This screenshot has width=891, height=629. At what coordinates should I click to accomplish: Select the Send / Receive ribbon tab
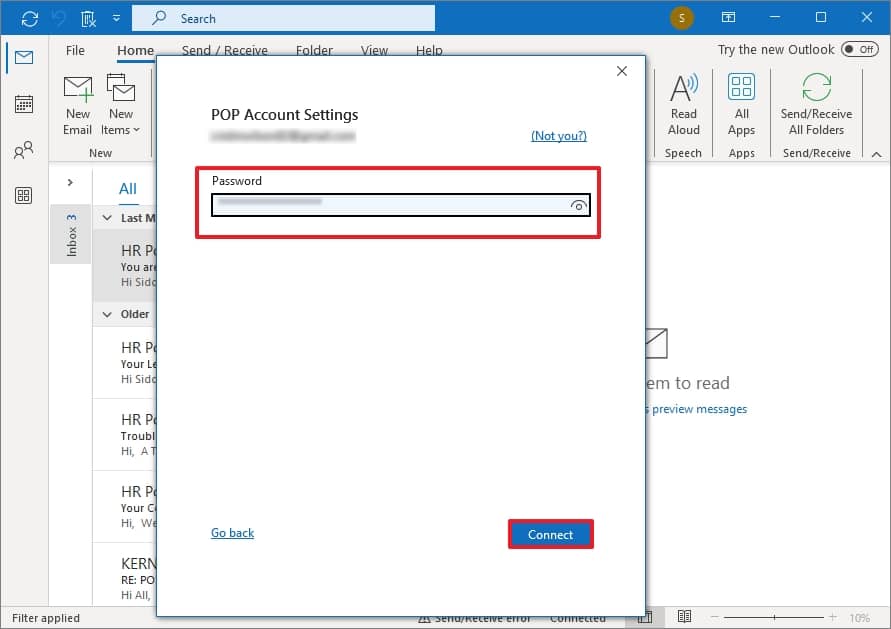pos(224,50)
